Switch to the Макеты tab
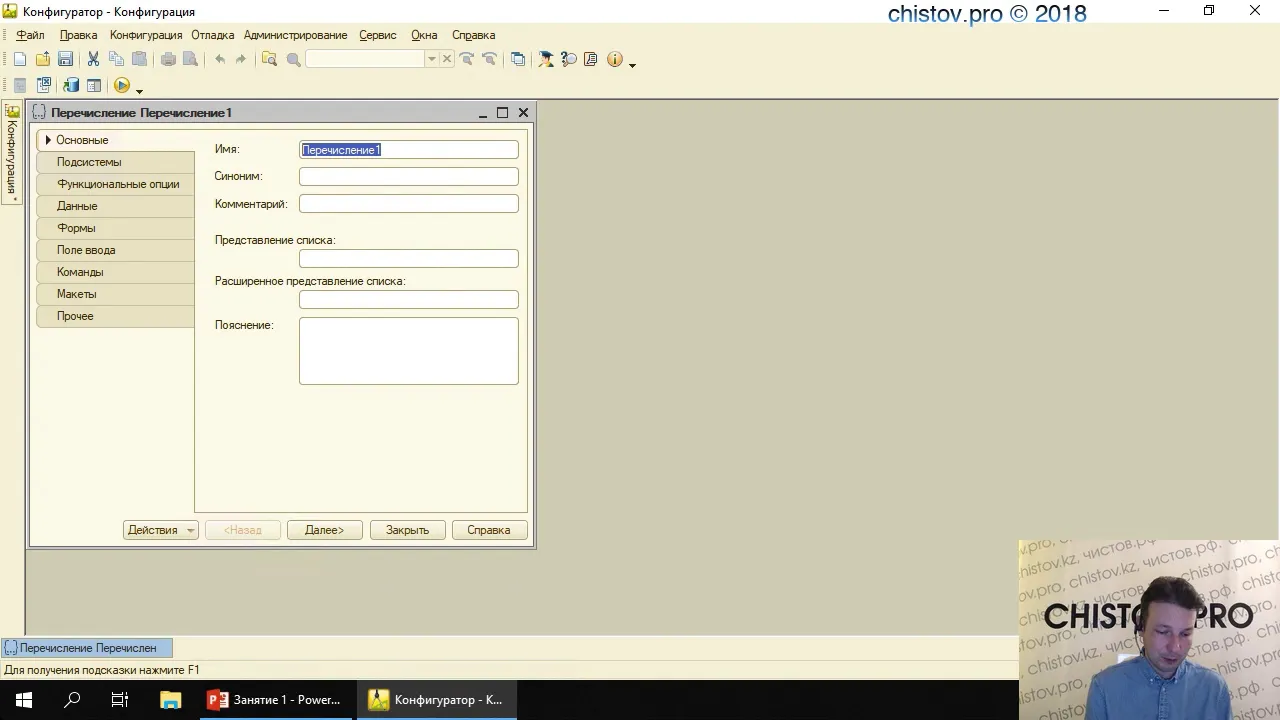The height and width of the screenshot is (720, 1280). (x=116, y=294)
